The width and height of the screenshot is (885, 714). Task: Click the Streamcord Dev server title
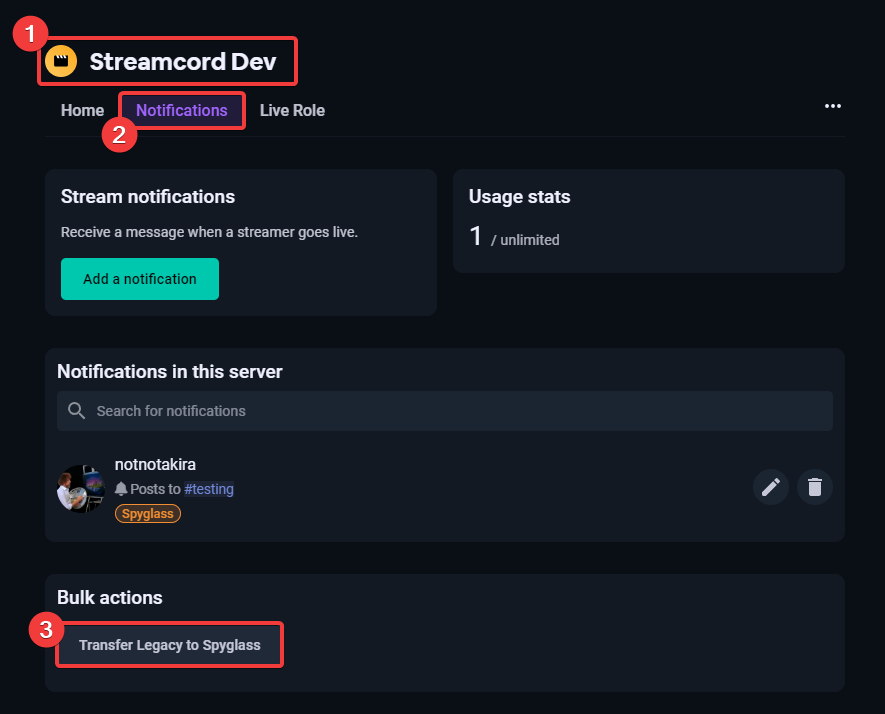[183, 62]
